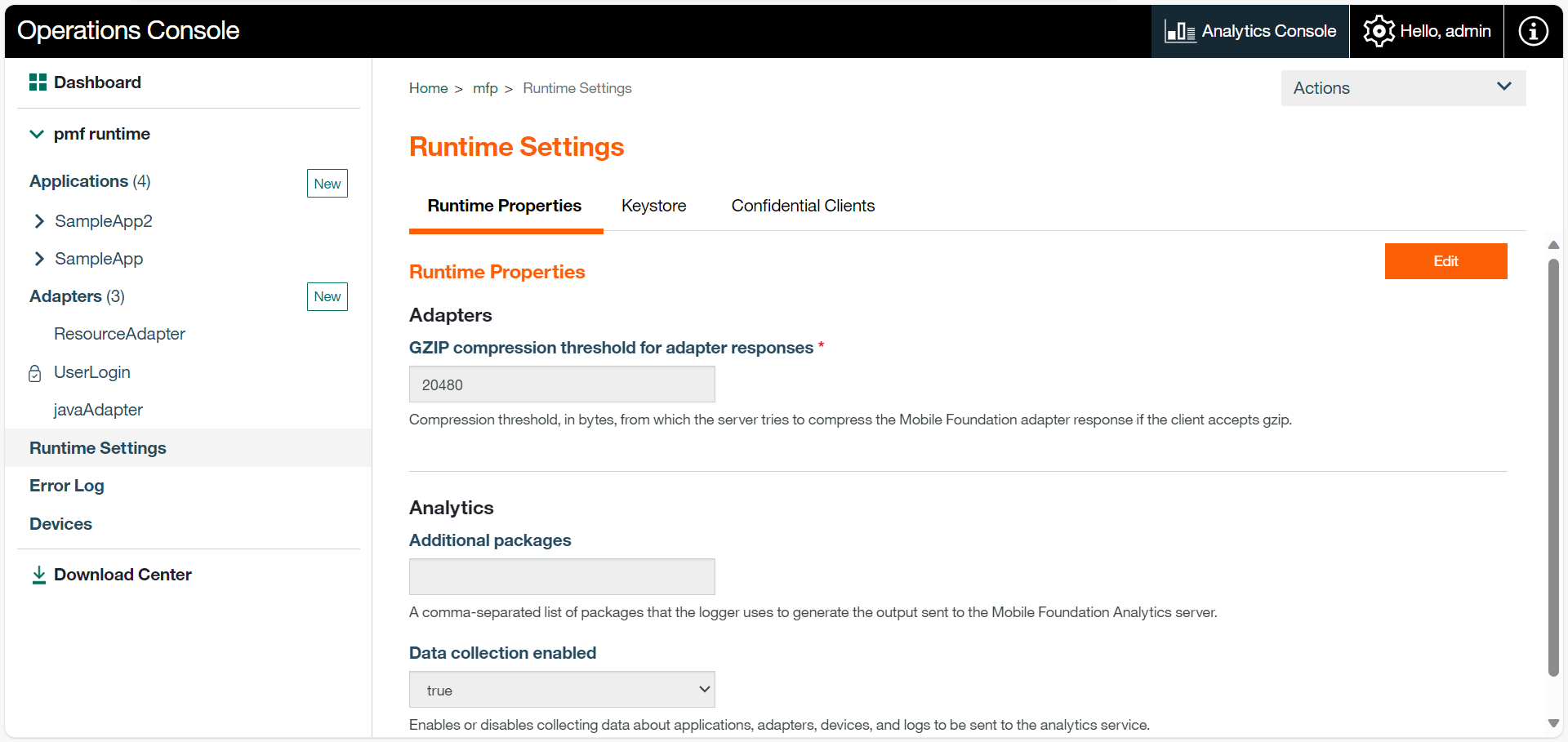This screenshot has width=1568, height=742.
Task: Open the Actions dropdown menu
Action: point(1402,88)
